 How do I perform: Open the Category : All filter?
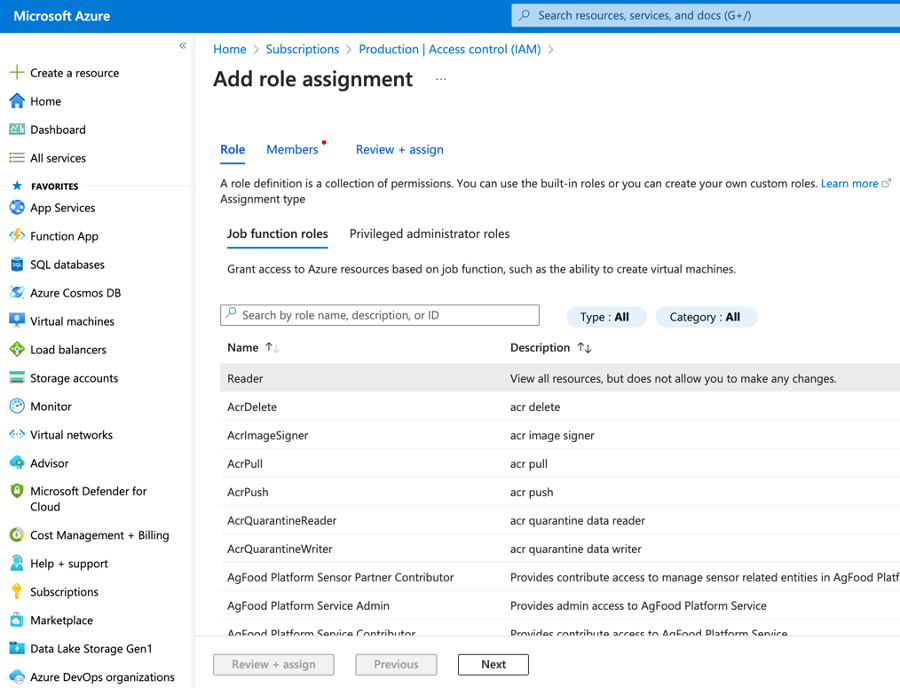705,317
